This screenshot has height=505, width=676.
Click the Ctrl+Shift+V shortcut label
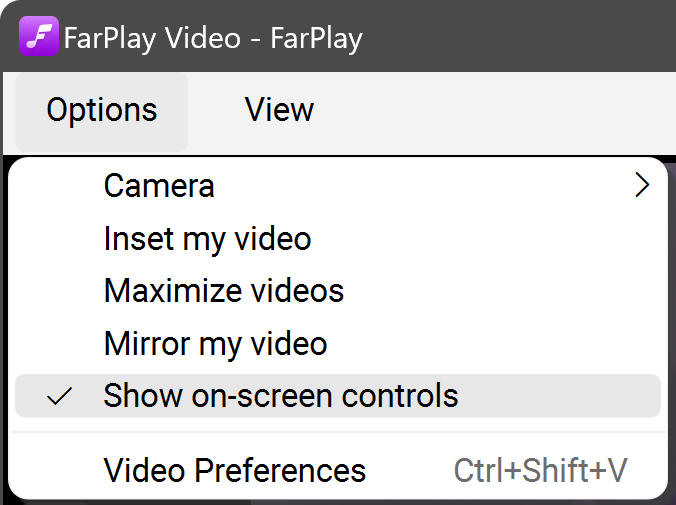click(541, 470)
